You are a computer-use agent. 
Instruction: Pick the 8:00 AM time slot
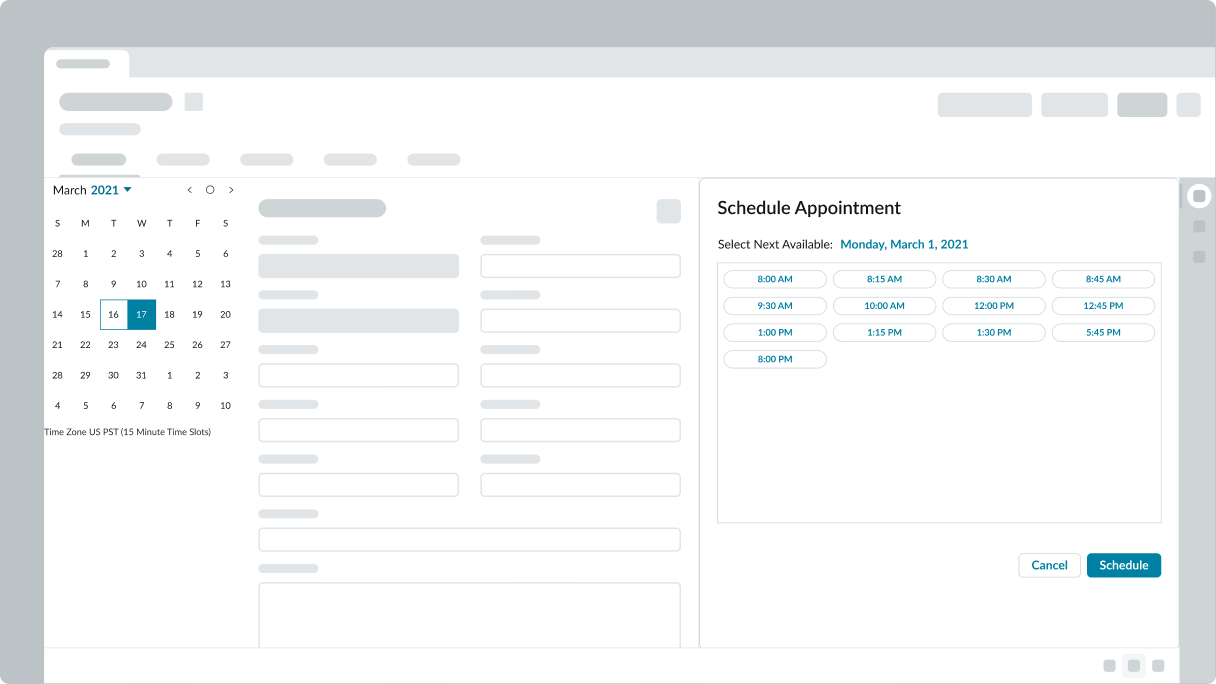(x=775, y=279)
